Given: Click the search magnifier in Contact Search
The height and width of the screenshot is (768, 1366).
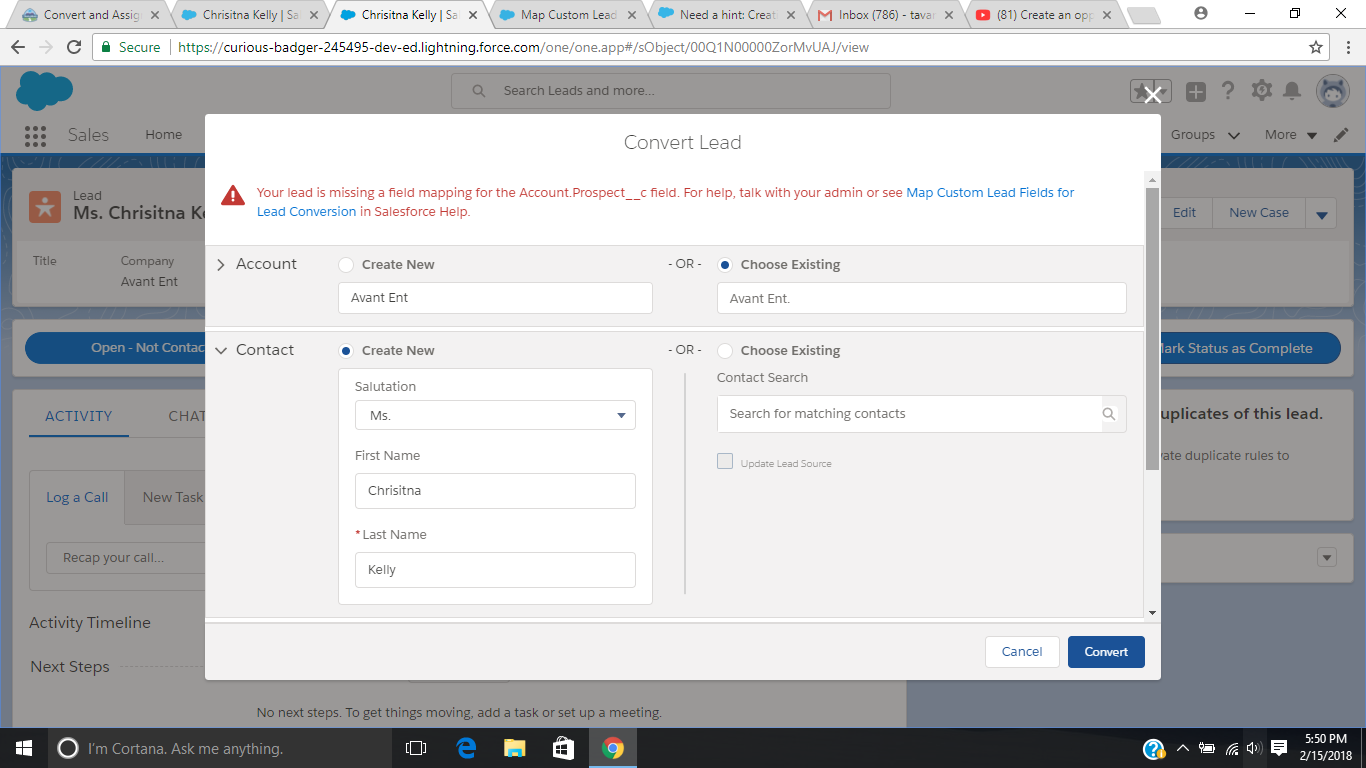Looking at the screenshot, I should tap(1109, 414).
